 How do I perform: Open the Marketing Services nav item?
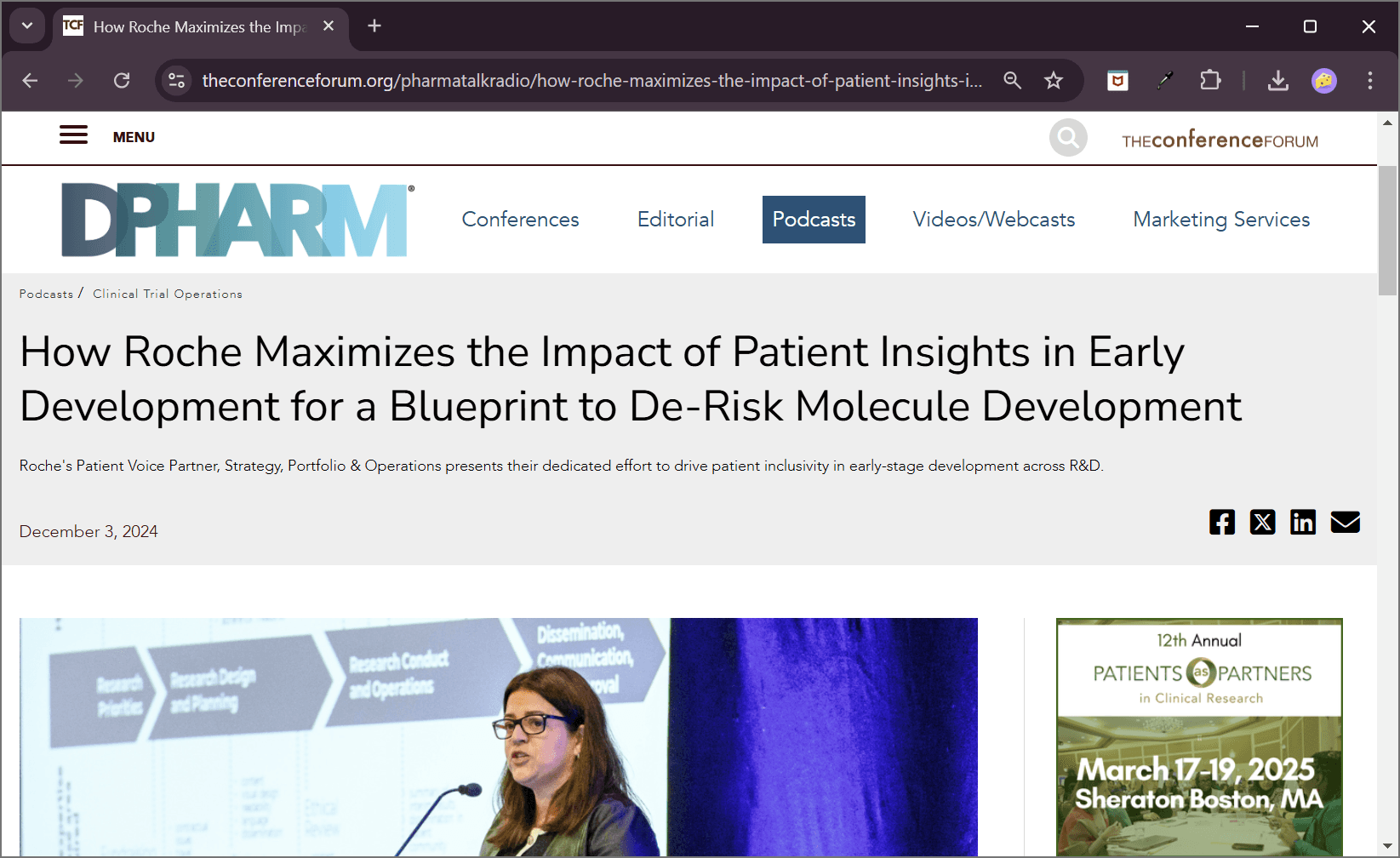tap(1221, 220)
